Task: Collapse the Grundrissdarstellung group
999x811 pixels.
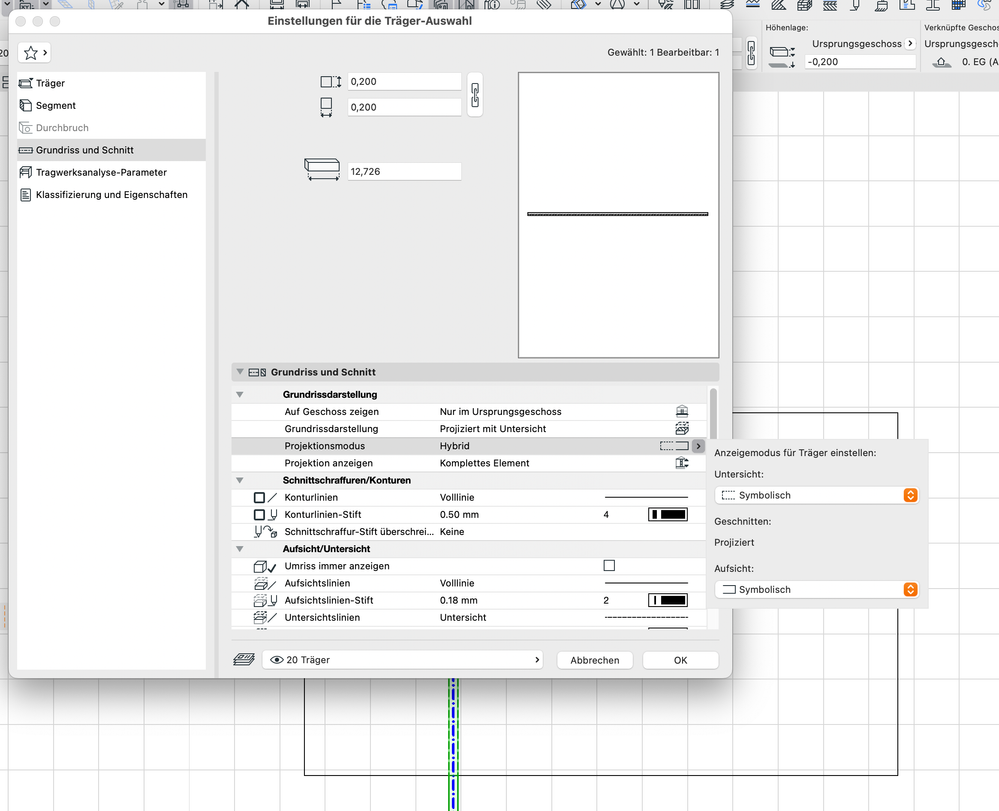Action: 240,394
